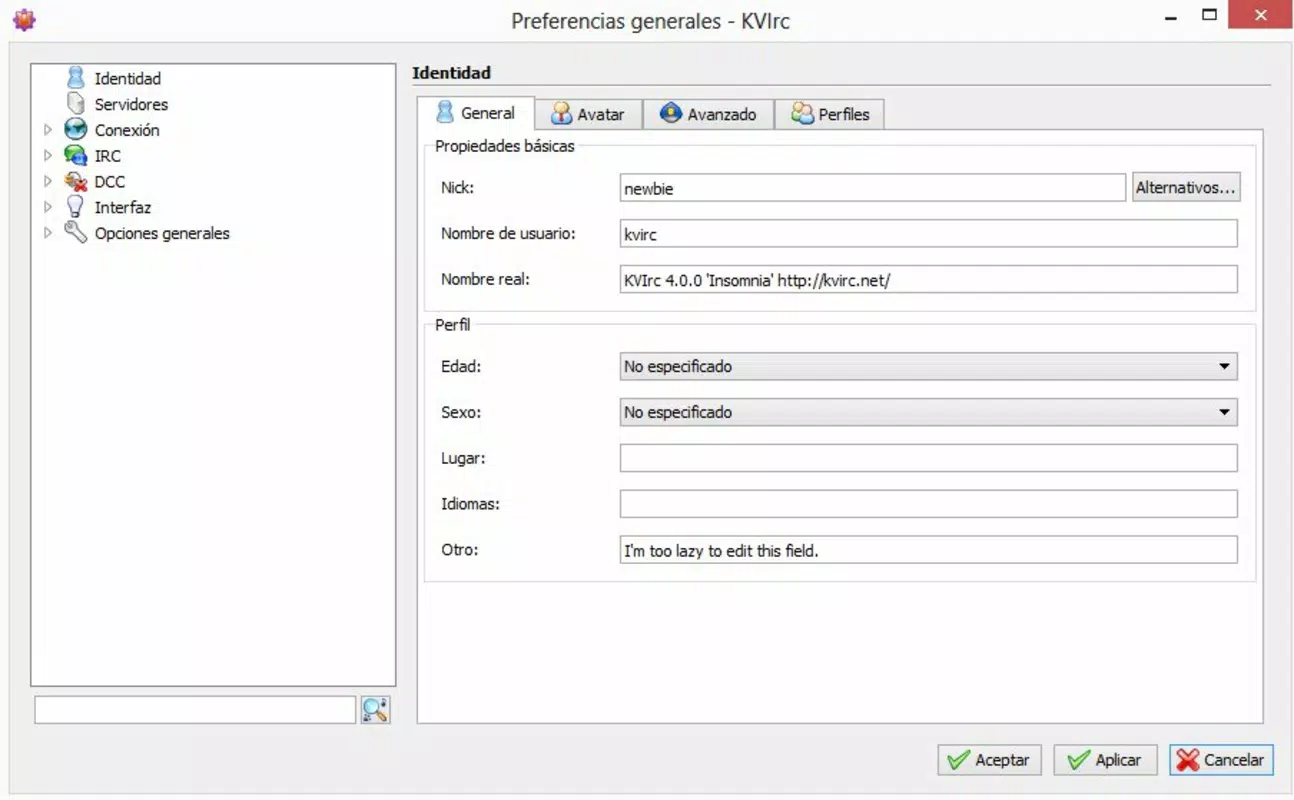Click the Nombre de usuario field

(928, 234)
